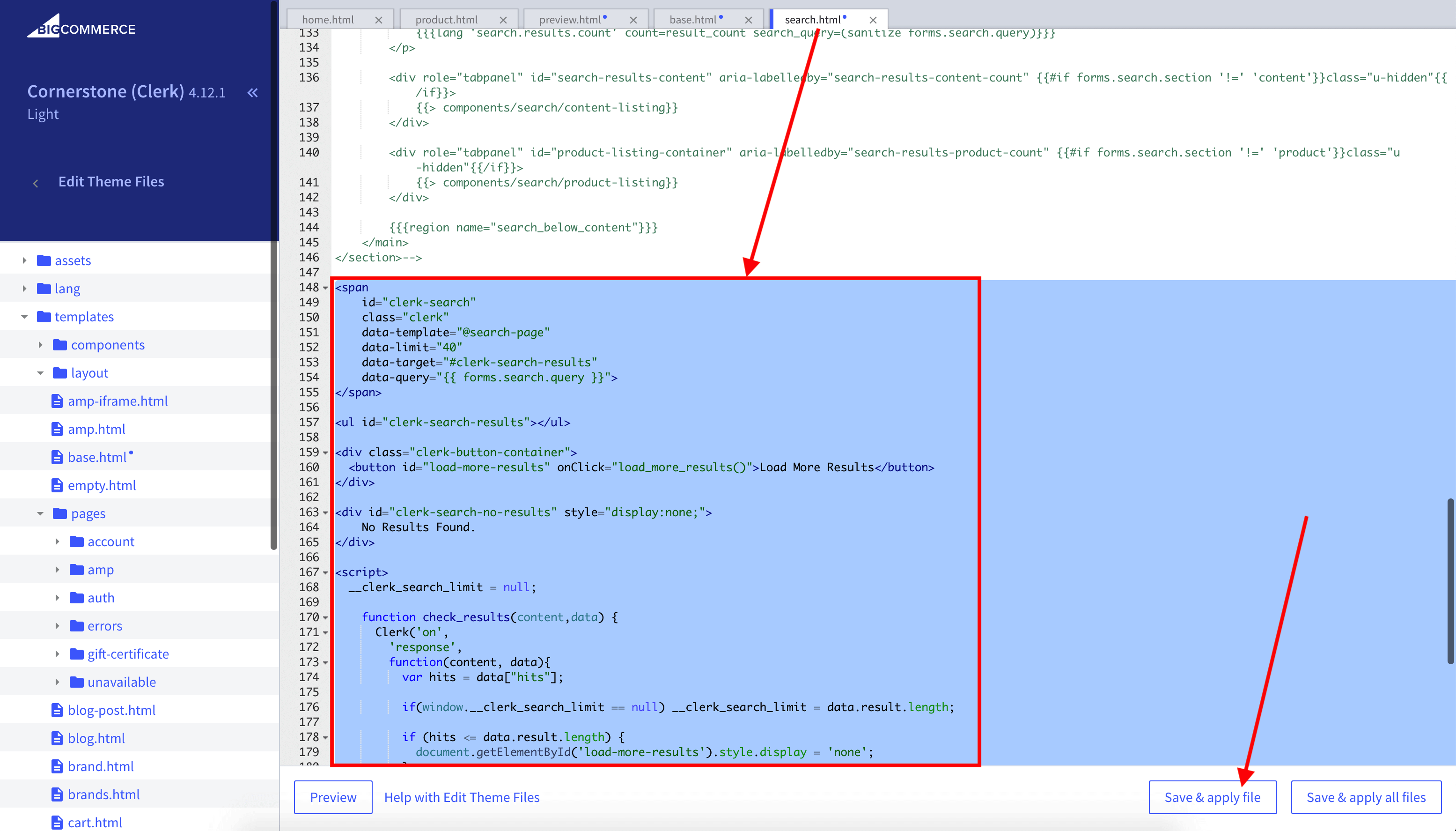
Task: Click Save & apply file button
Action: point(1212,797)
